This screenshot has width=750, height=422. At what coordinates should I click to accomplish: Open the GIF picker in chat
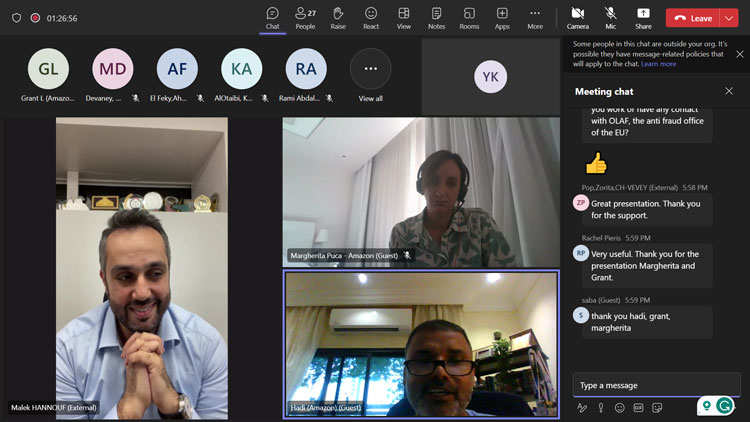(638, 408)
